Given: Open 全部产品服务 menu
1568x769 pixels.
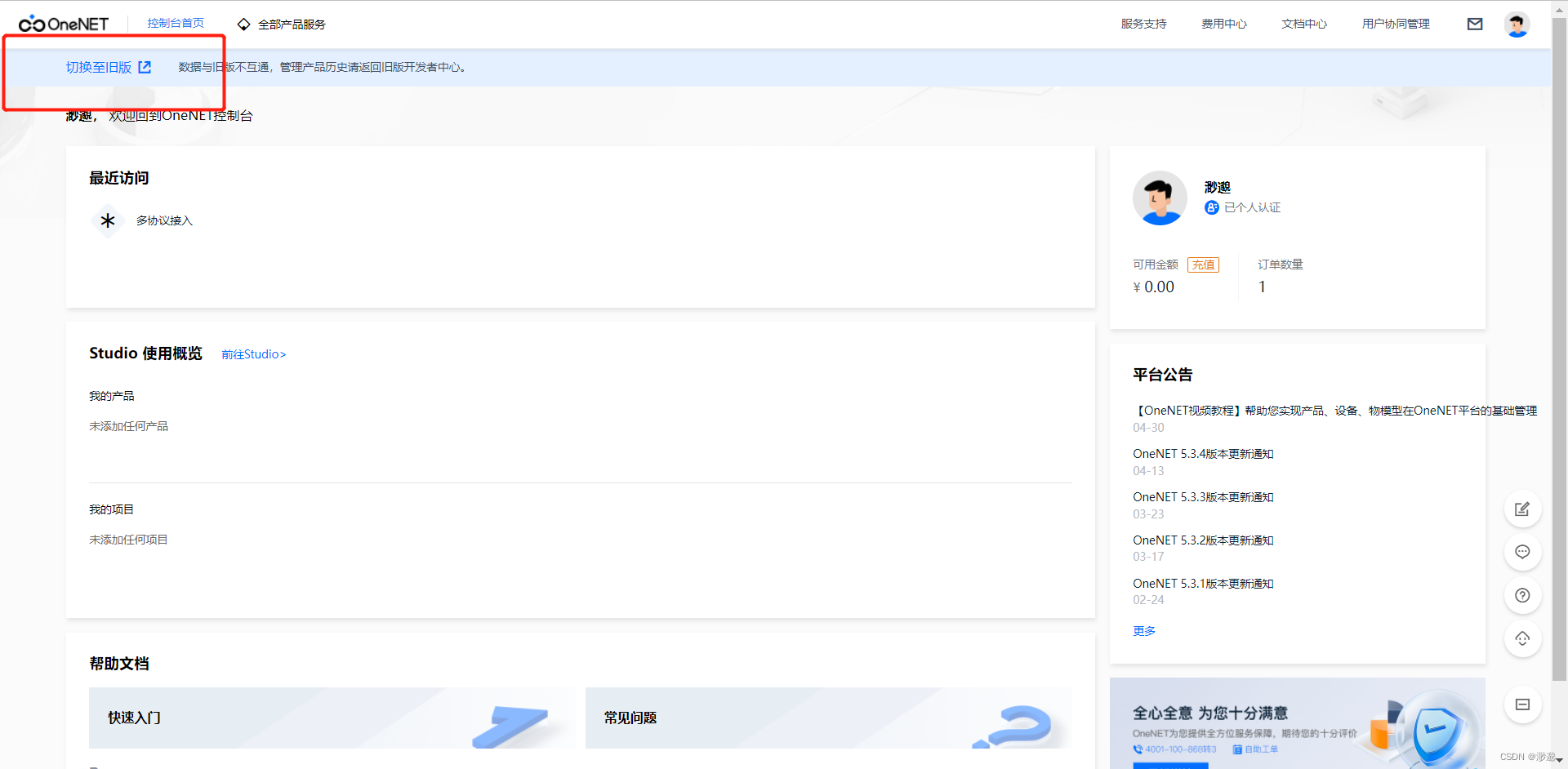Looking at the screenshot, I should [292, 24].
